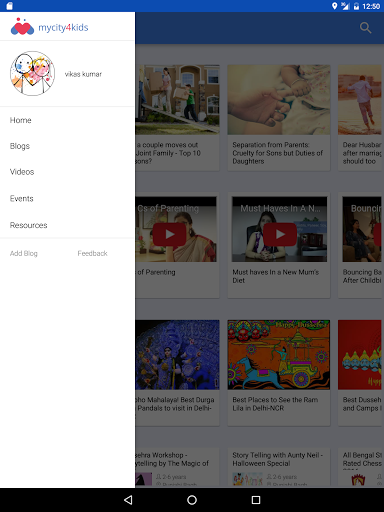The height and width of the screenshot is (512, 384).
Task: Click the Feedback link
Action: pyautogui.click(x=92, y=253)
